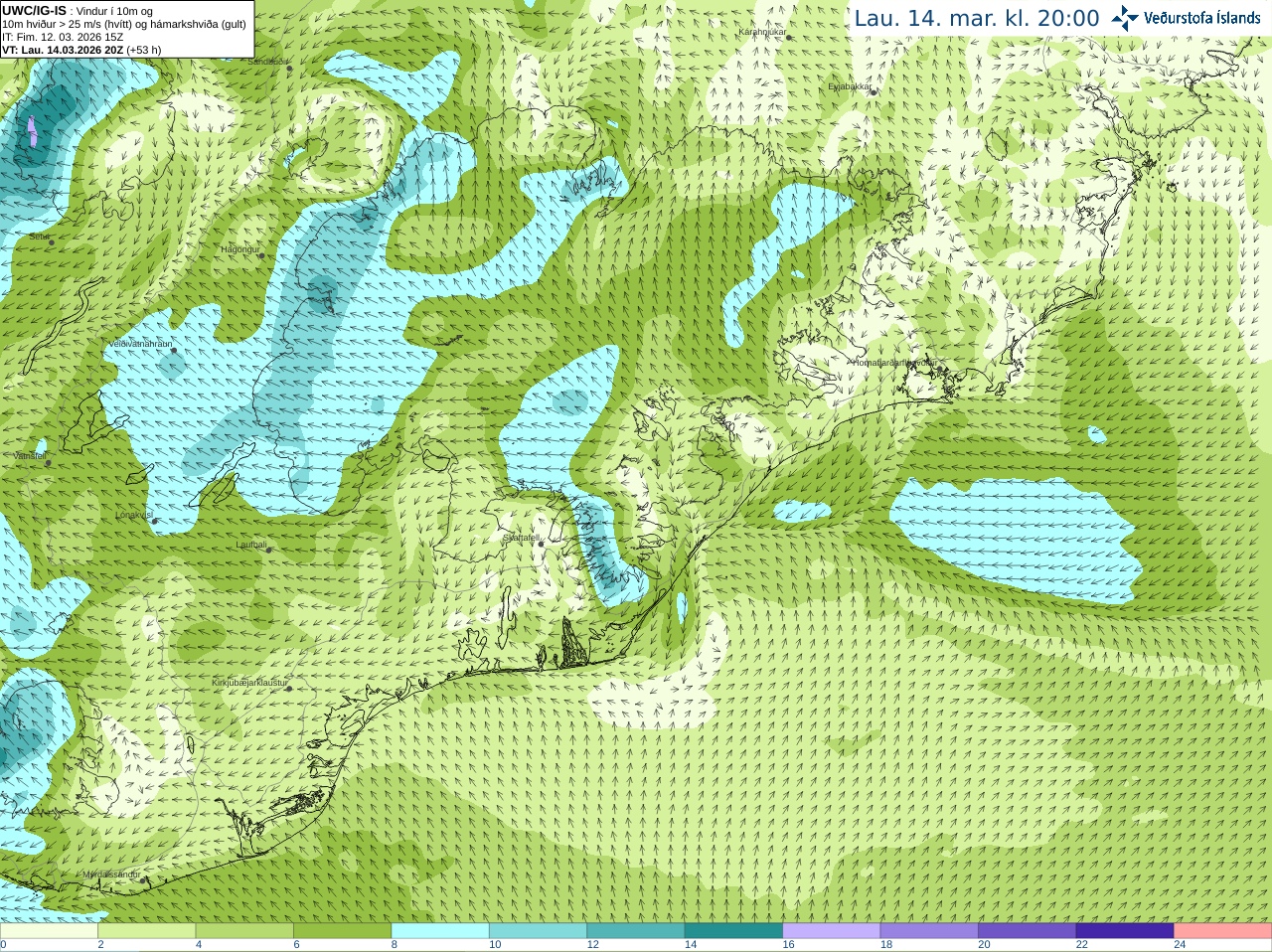
Task: Click the 22–24 m/s dark indigo legend swatch
Action: click(1125, 931)
